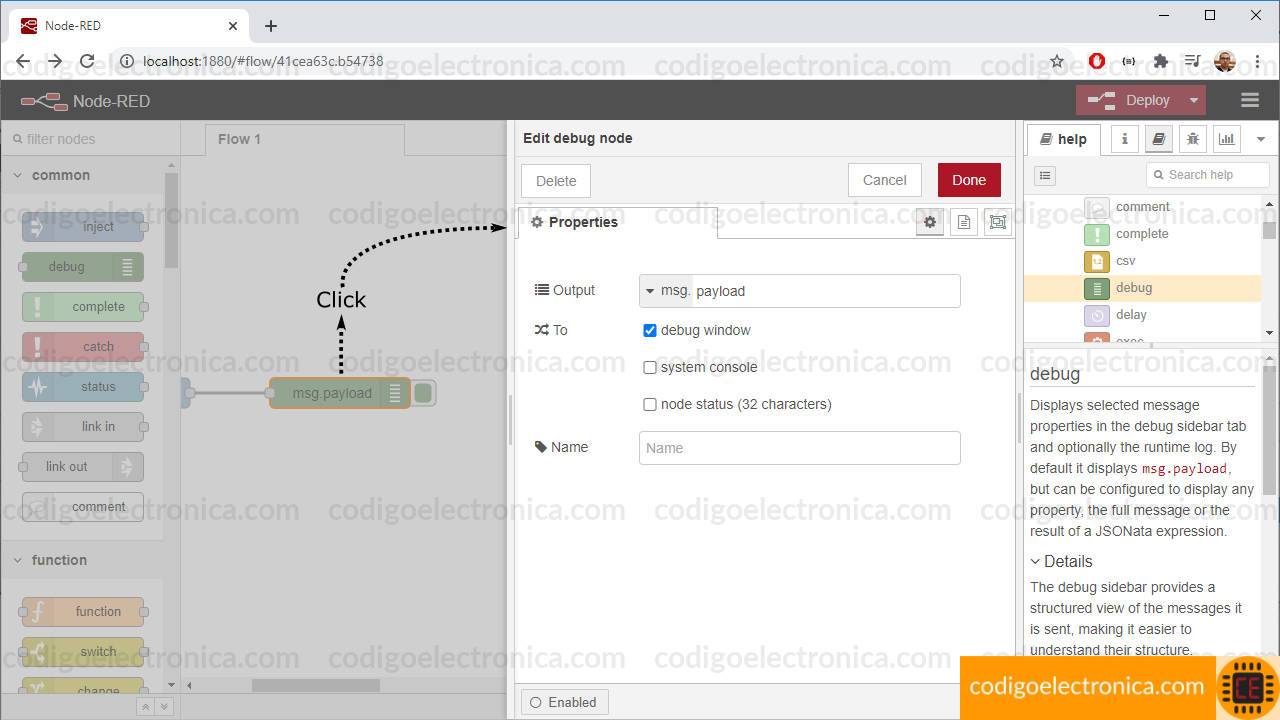The width and height of the screenshot is (1280, 720).
Task: Select the debug node in palette
Action: 83,267
